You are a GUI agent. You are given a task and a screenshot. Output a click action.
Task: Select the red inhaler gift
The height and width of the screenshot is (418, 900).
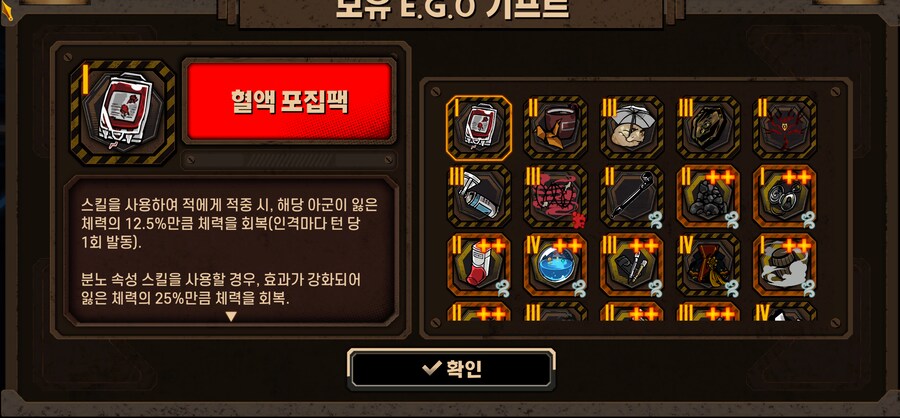click(479, 265)
